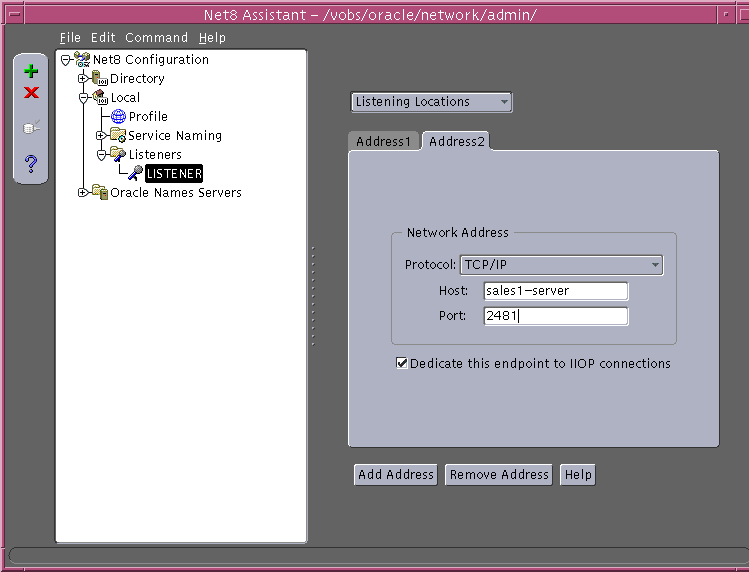
Task: Click the test connection plug icon
Action: point(31,128)
